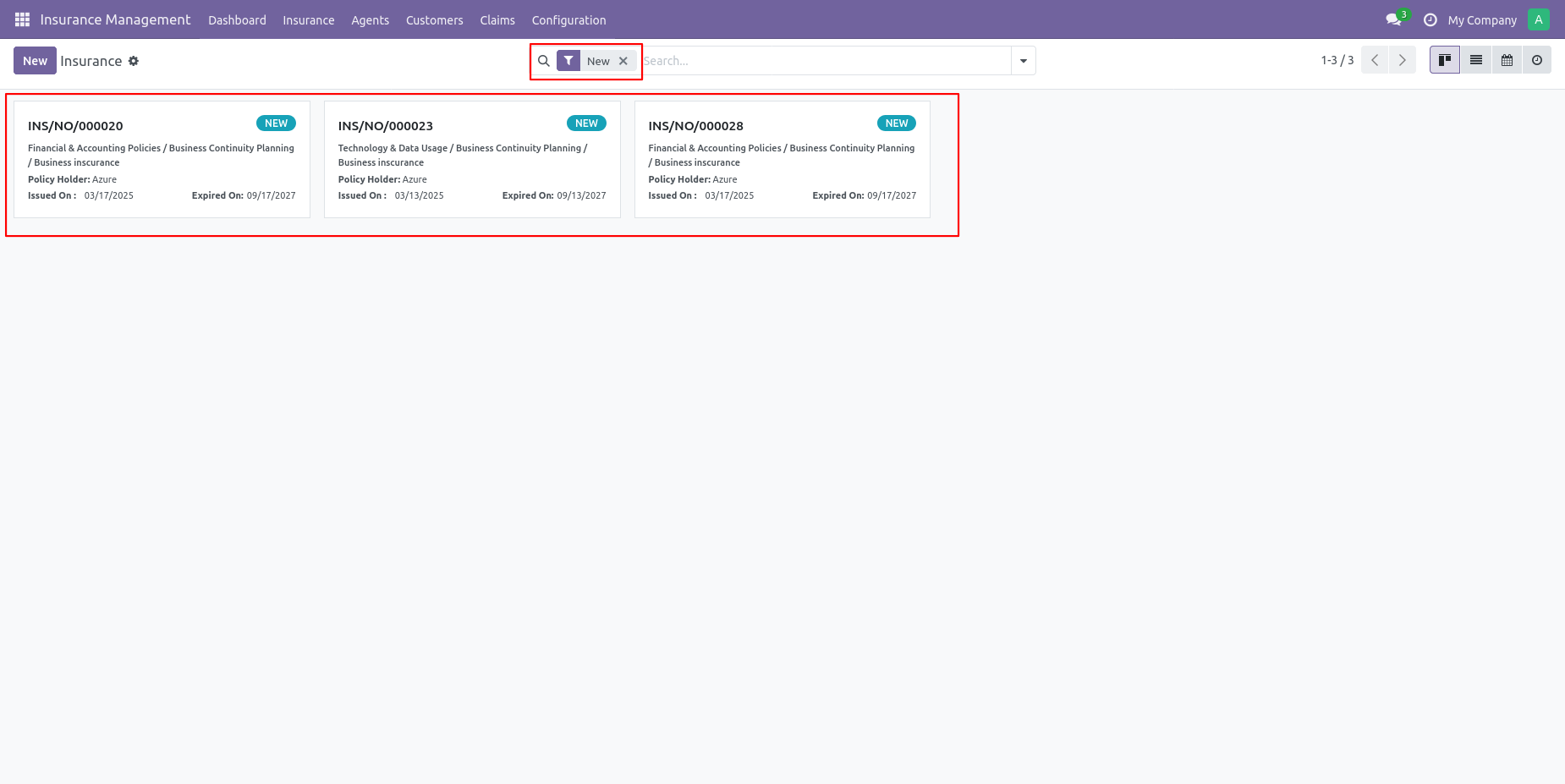Open the activities clock icon
The height and width of the screenshot is (784, 1565).
[x=1430, y=19]
